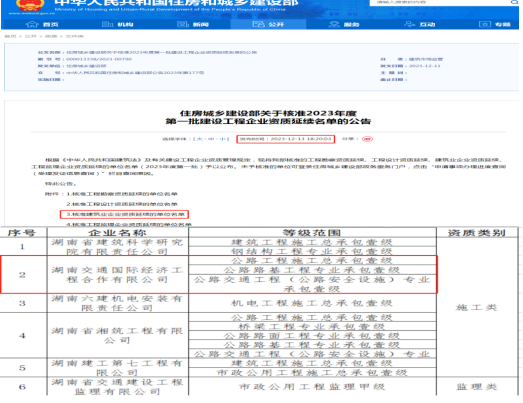The height and width of the screenshot is (403, 523).
Task: Open the 互动 interaction navigation tab
Action: (420, 24)
